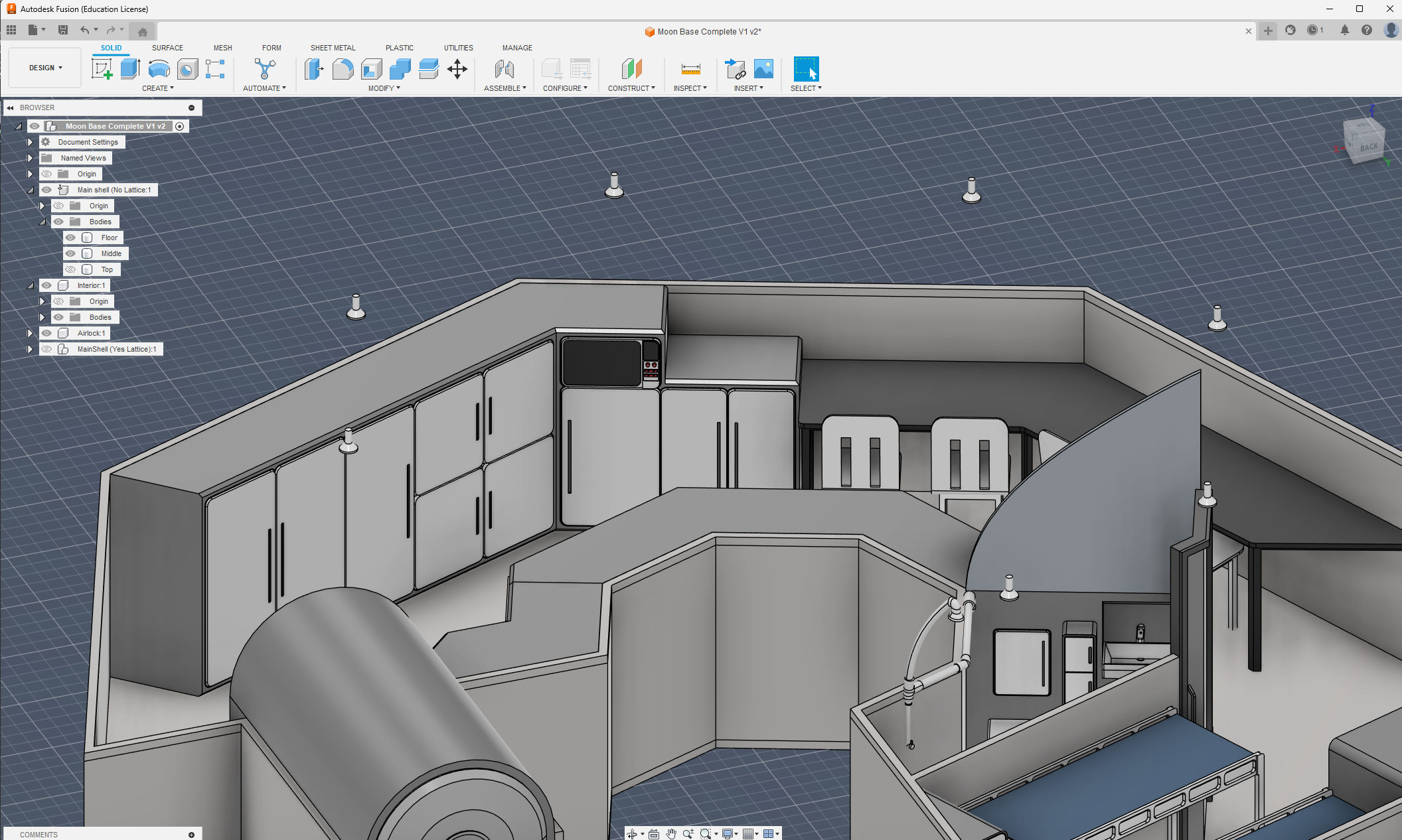Viewport: 1402px width, 840px height.
Task: Expand MainShell (Yes Lattice):1 node
Action: pyautogui.click(x=30, y=349)
